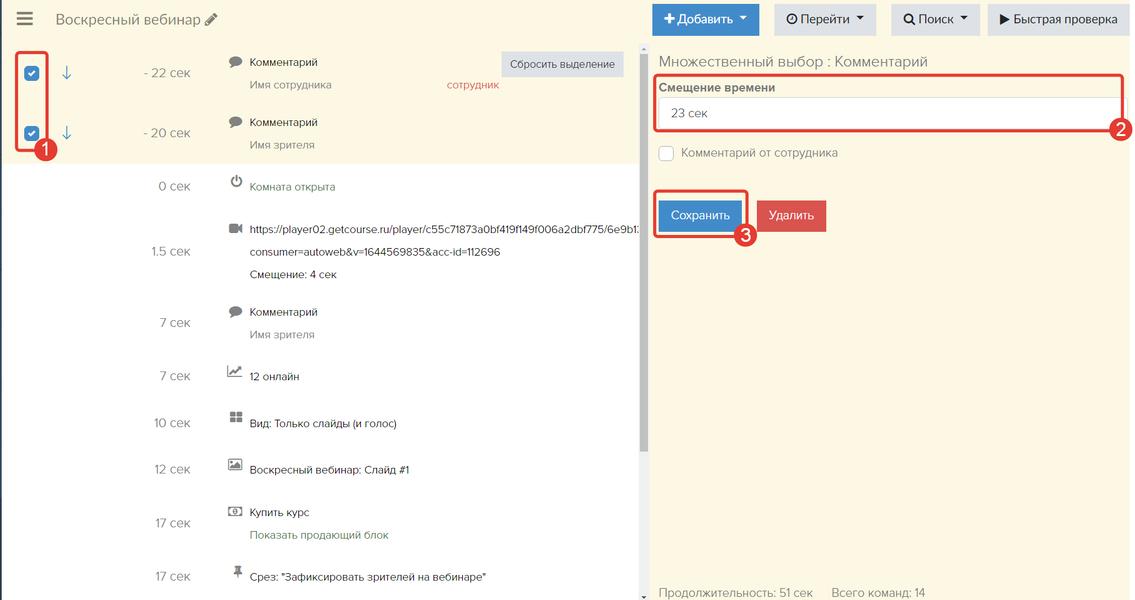The width and height of the screenshot is (1135, 600).
Task: Expand the "Перейти" dropdown
Action: tap(824, 19)
